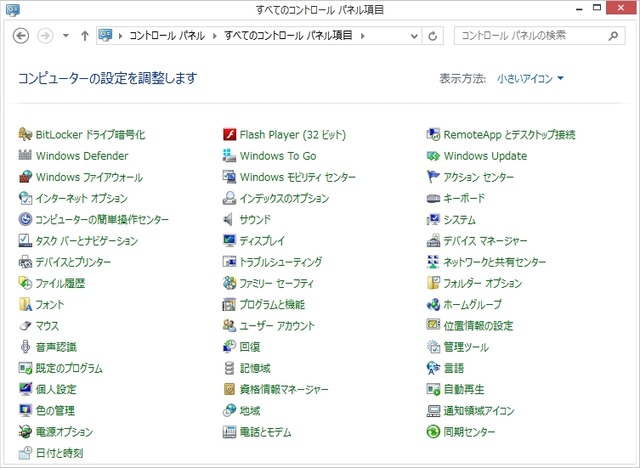Open 位置情報の設定 link
This screenshot has width=640, height=468.
(478, 325)
